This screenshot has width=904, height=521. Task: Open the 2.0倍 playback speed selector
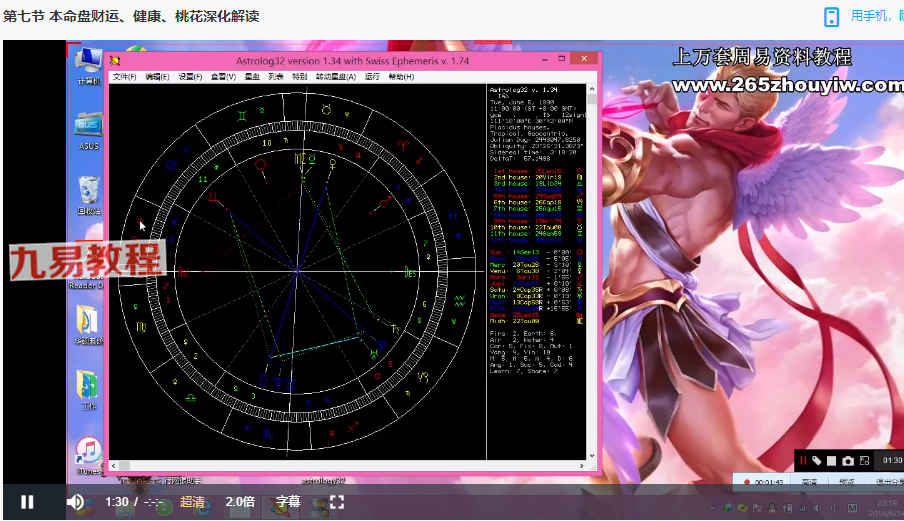(240, 502)
